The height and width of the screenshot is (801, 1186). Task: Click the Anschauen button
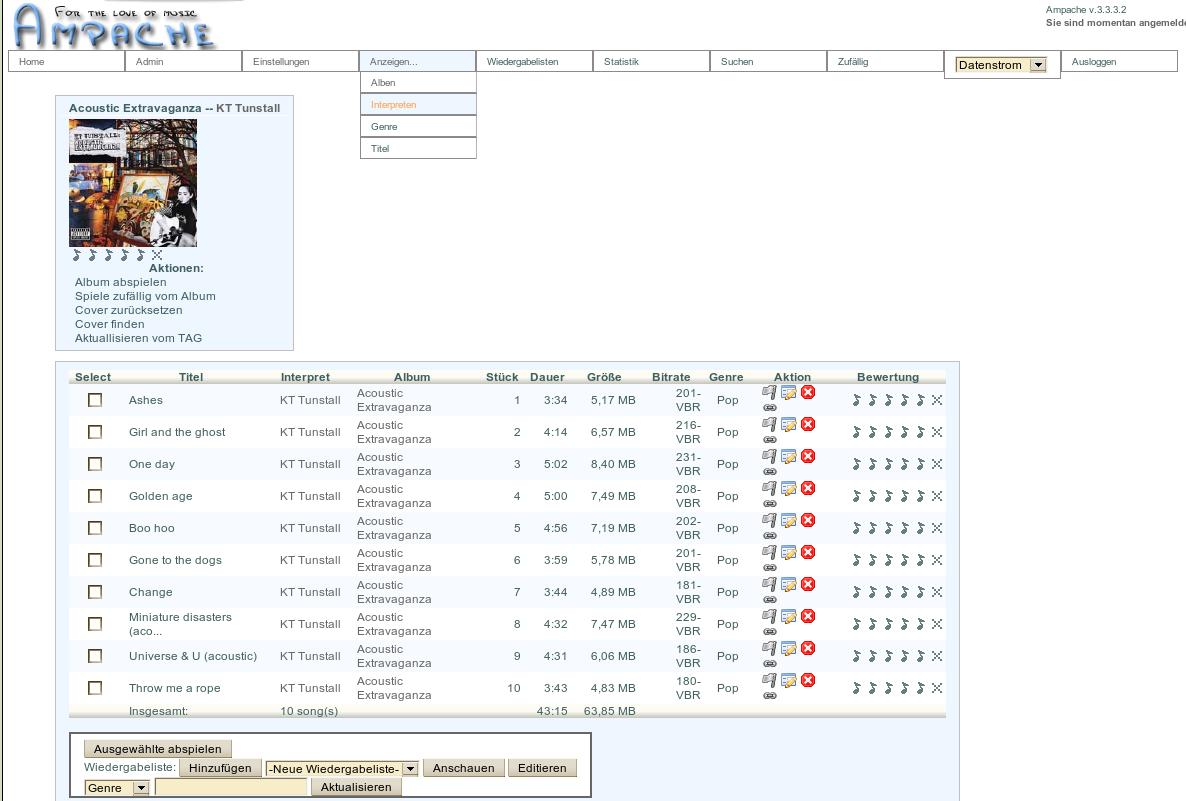[x=464, y=768]
